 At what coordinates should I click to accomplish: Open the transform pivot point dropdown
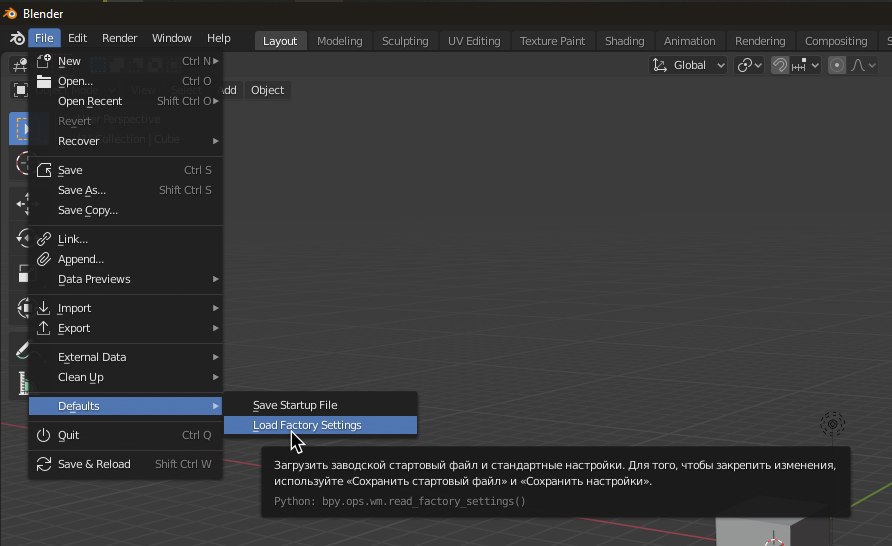click(x=749, y=65)
